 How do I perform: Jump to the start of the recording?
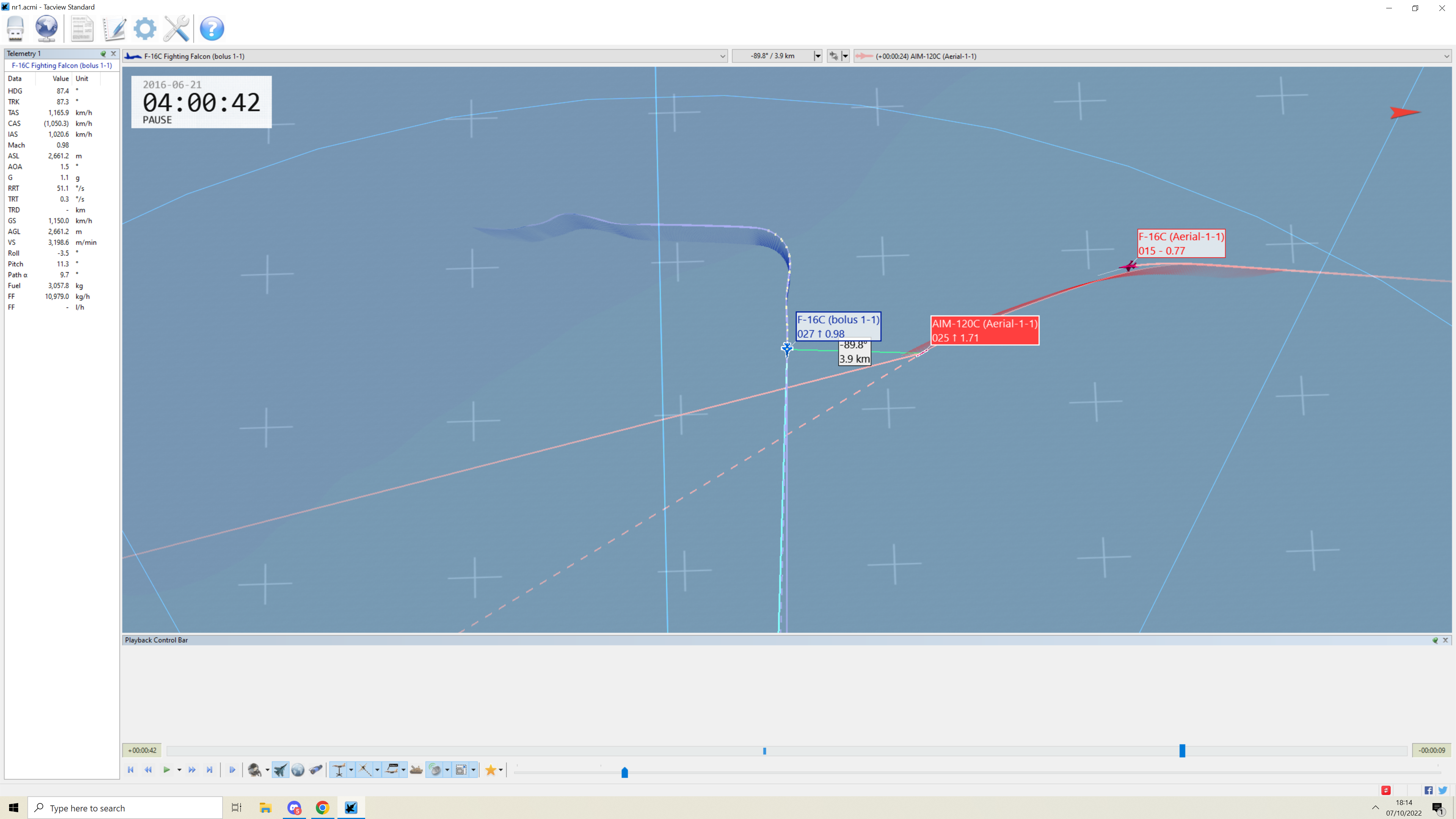[x=130, y=770]
